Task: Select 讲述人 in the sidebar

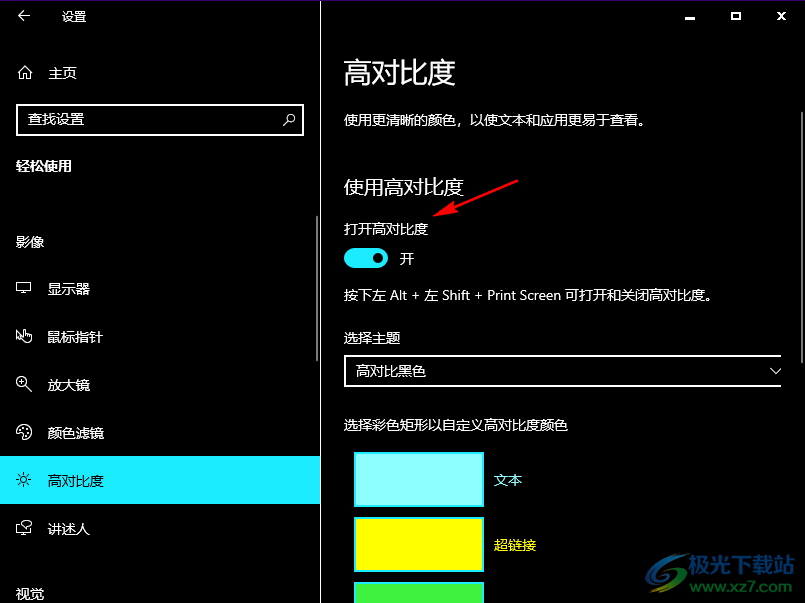Action: coord(160,528)
